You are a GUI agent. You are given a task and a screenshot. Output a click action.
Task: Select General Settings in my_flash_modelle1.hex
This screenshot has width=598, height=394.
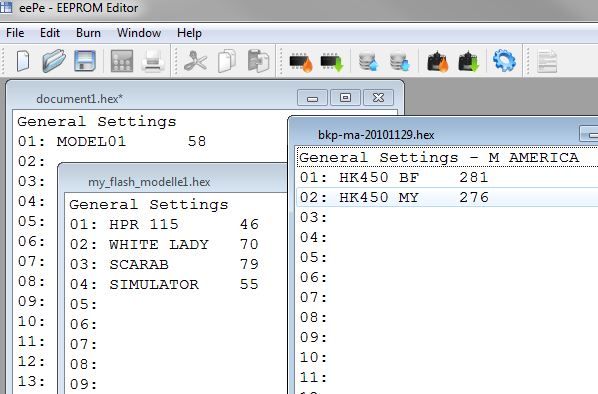point(149,205)
